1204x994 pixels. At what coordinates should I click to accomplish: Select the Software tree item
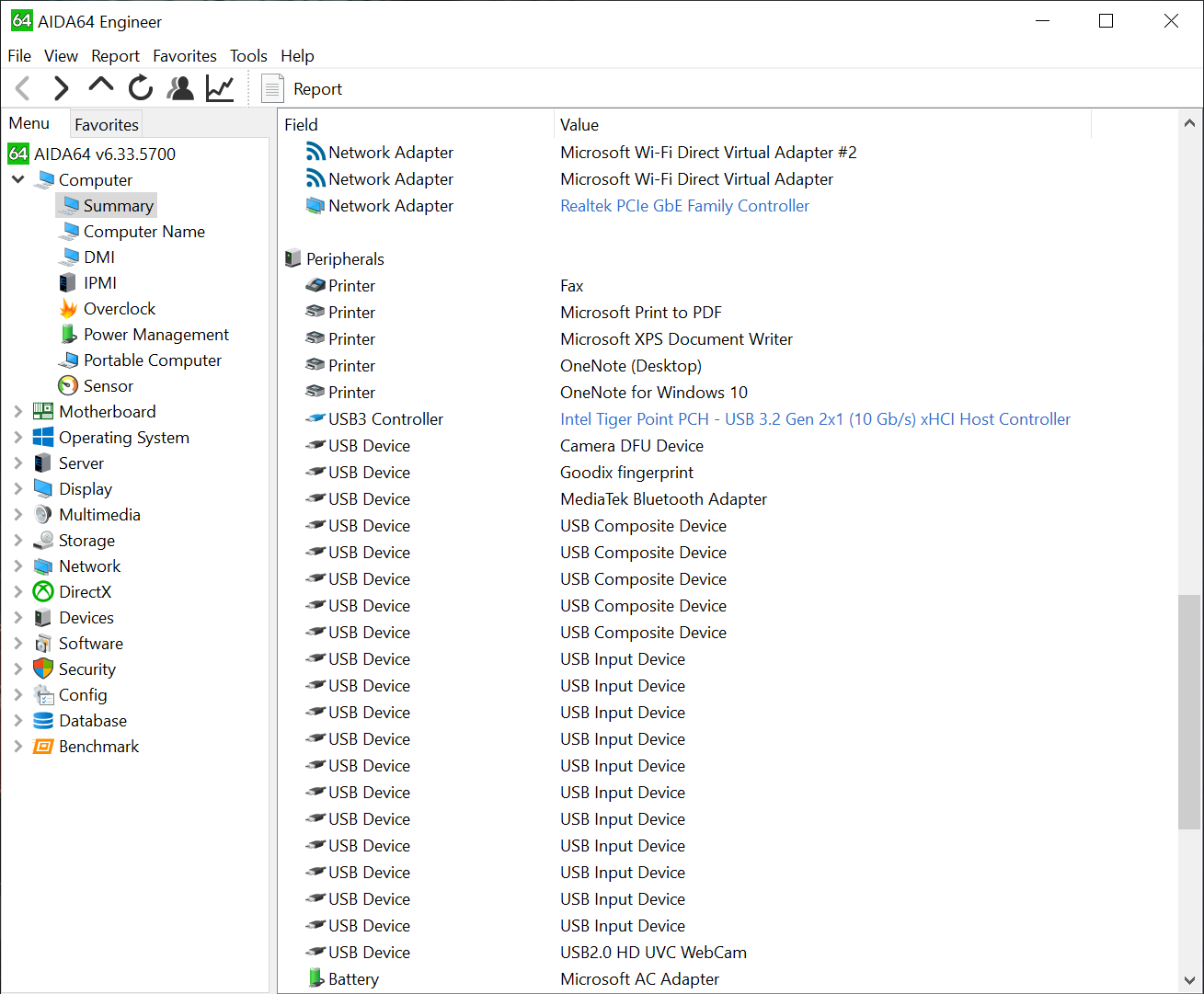(78, 644)
